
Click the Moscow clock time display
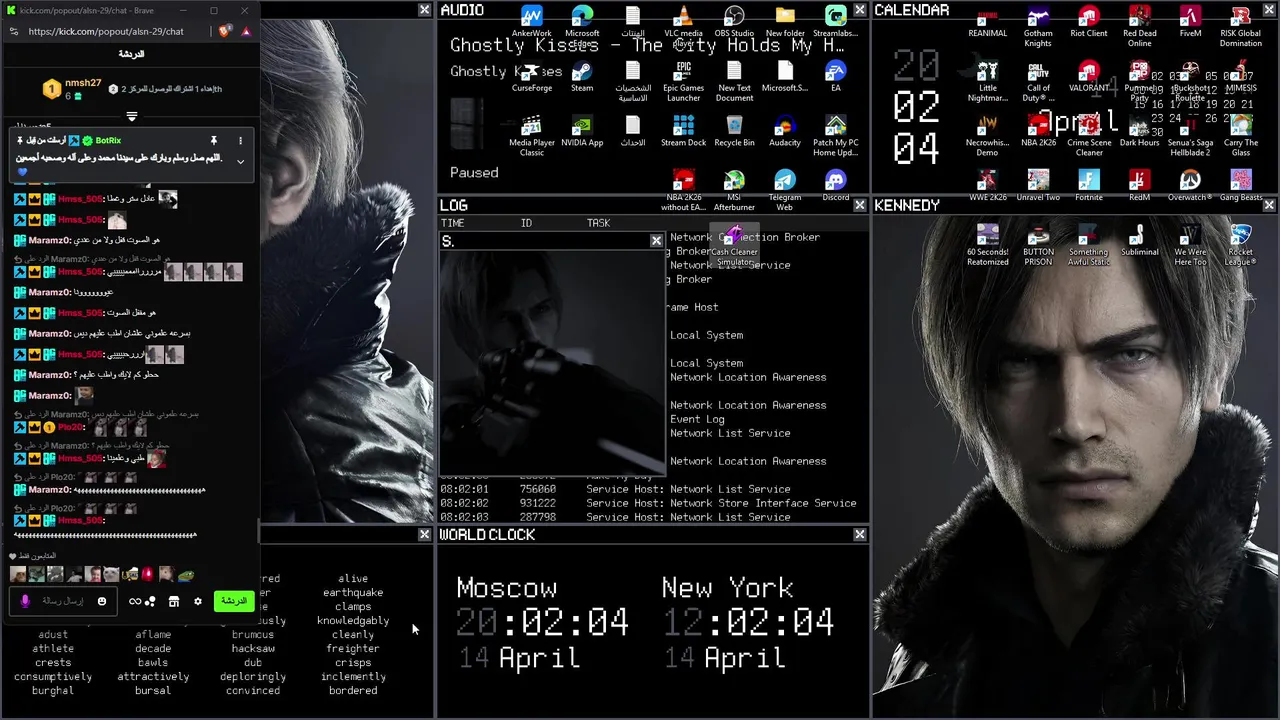click(543, 622)
